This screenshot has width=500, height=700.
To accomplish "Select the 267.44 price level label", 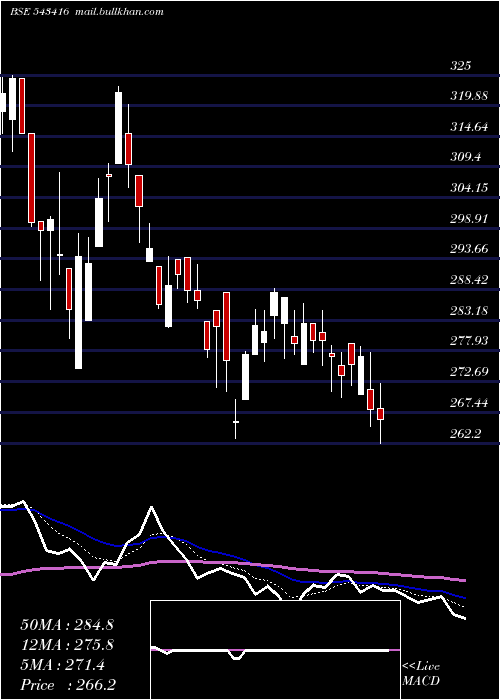I will pos(469,404).
